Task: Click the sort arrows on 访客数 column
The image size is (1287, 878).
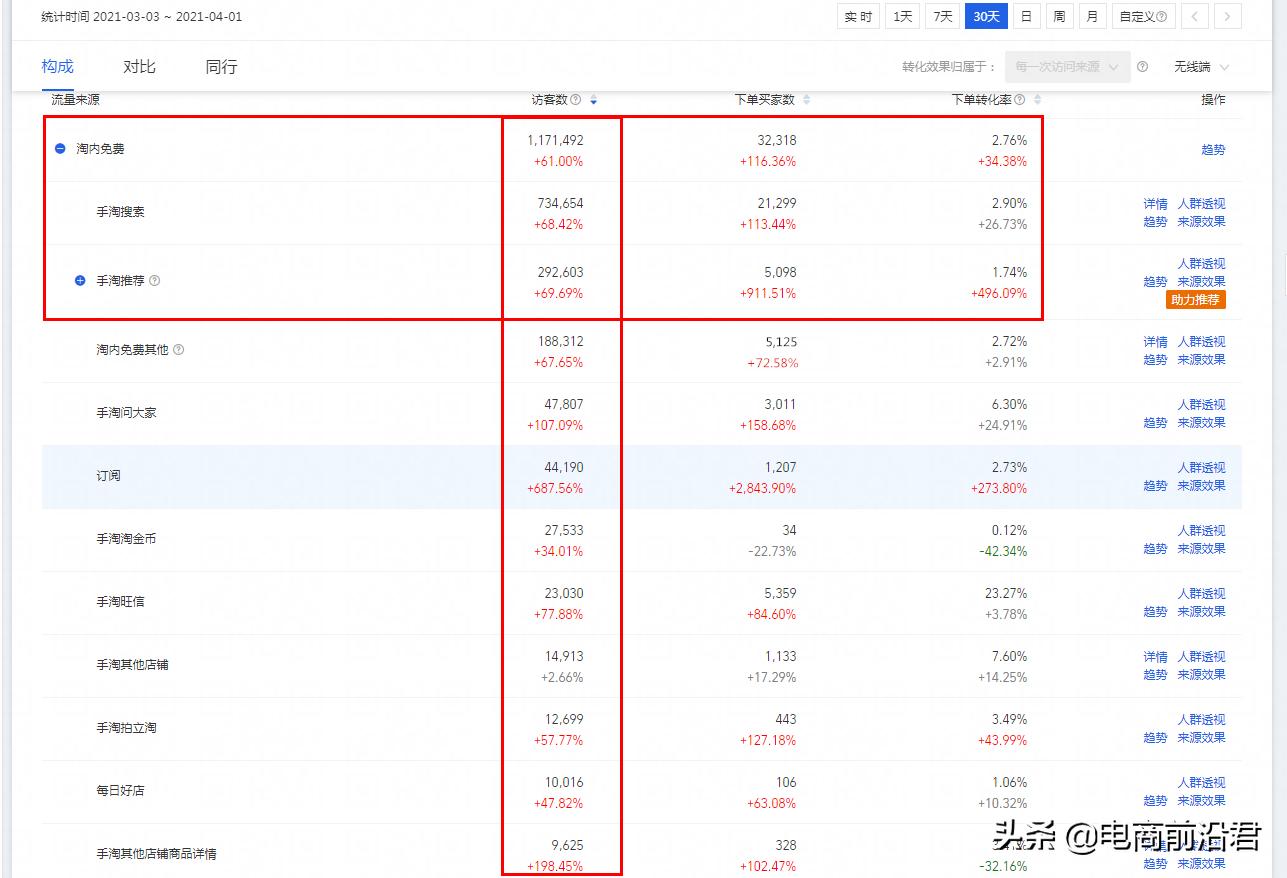Action: click(595, 100)
